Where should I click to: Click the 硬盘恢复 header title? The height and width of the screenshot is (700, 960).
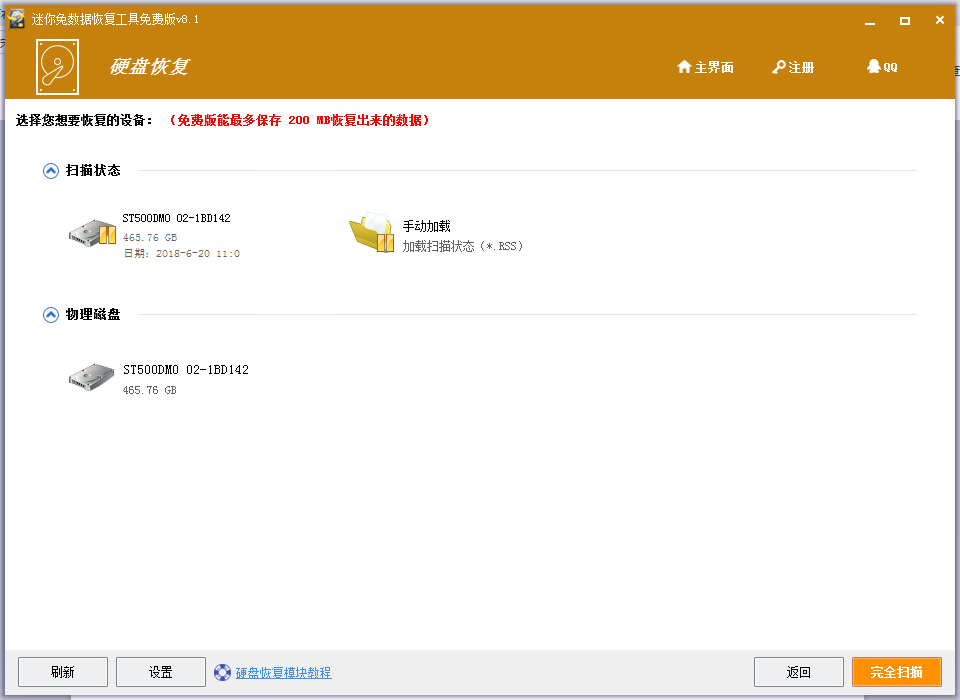pos(149,67)
